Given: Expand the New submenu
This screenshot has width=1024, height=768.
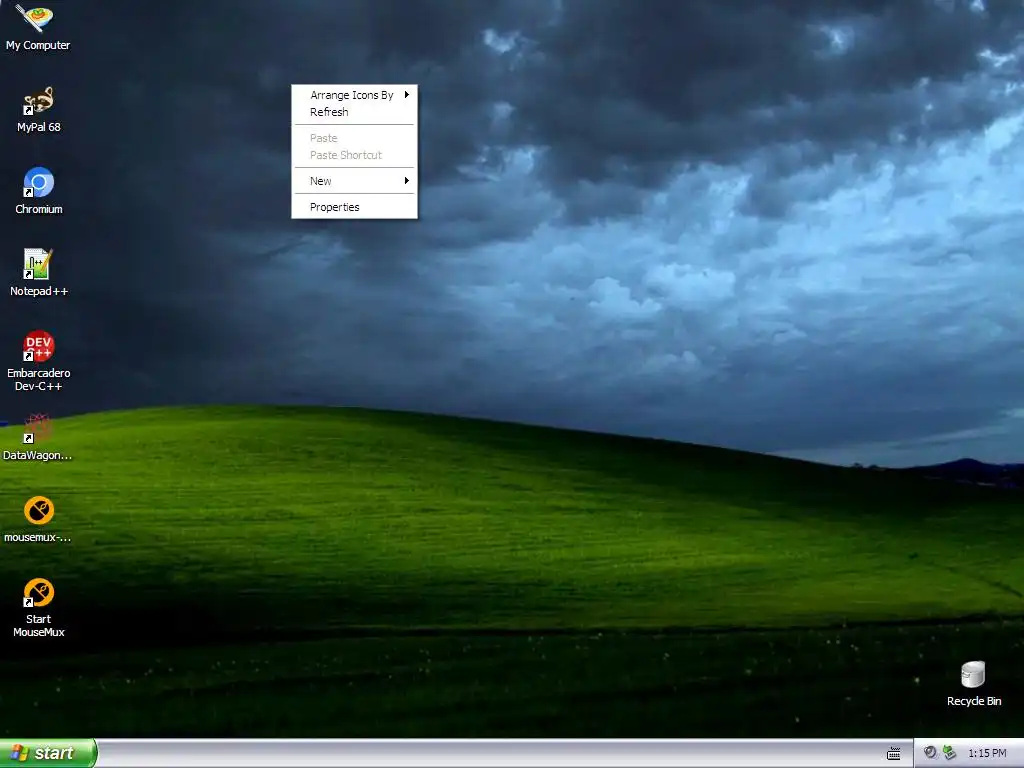Looking at the screenshot, I should [x=354, y=181].
